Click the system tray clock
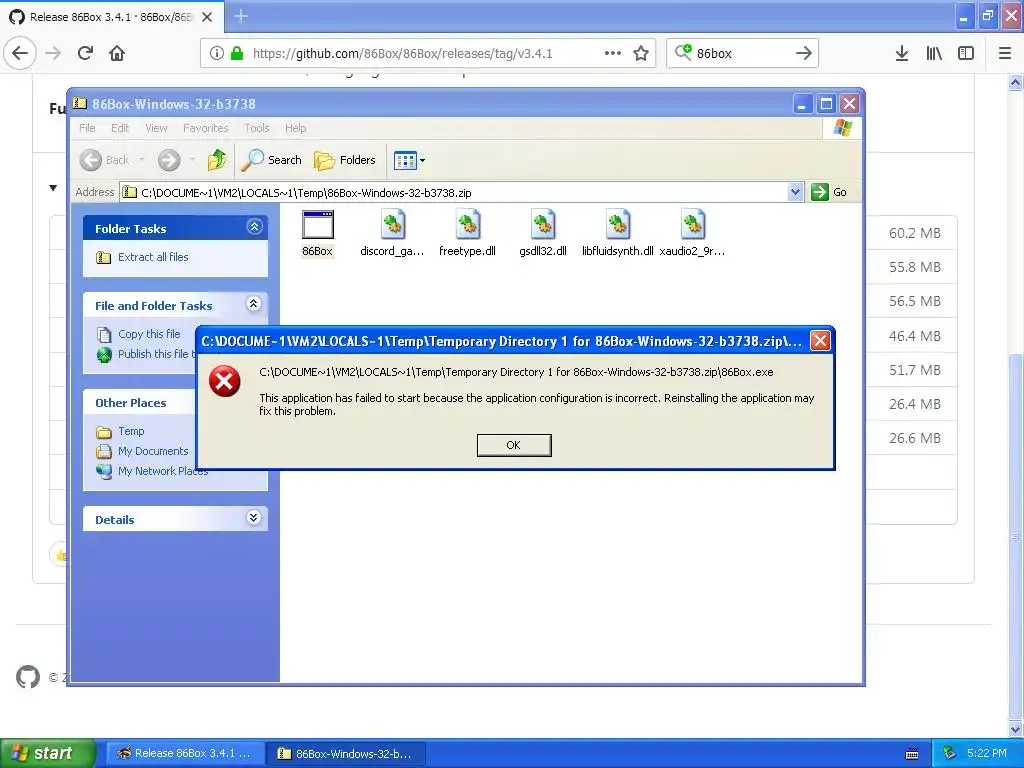The image size is (1024, 768). 987,753
